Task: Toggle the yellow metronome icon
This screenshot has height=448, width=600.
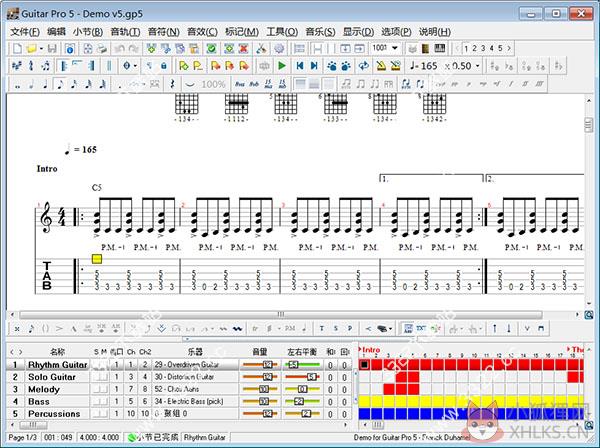Action: click(x=381, y=66)
